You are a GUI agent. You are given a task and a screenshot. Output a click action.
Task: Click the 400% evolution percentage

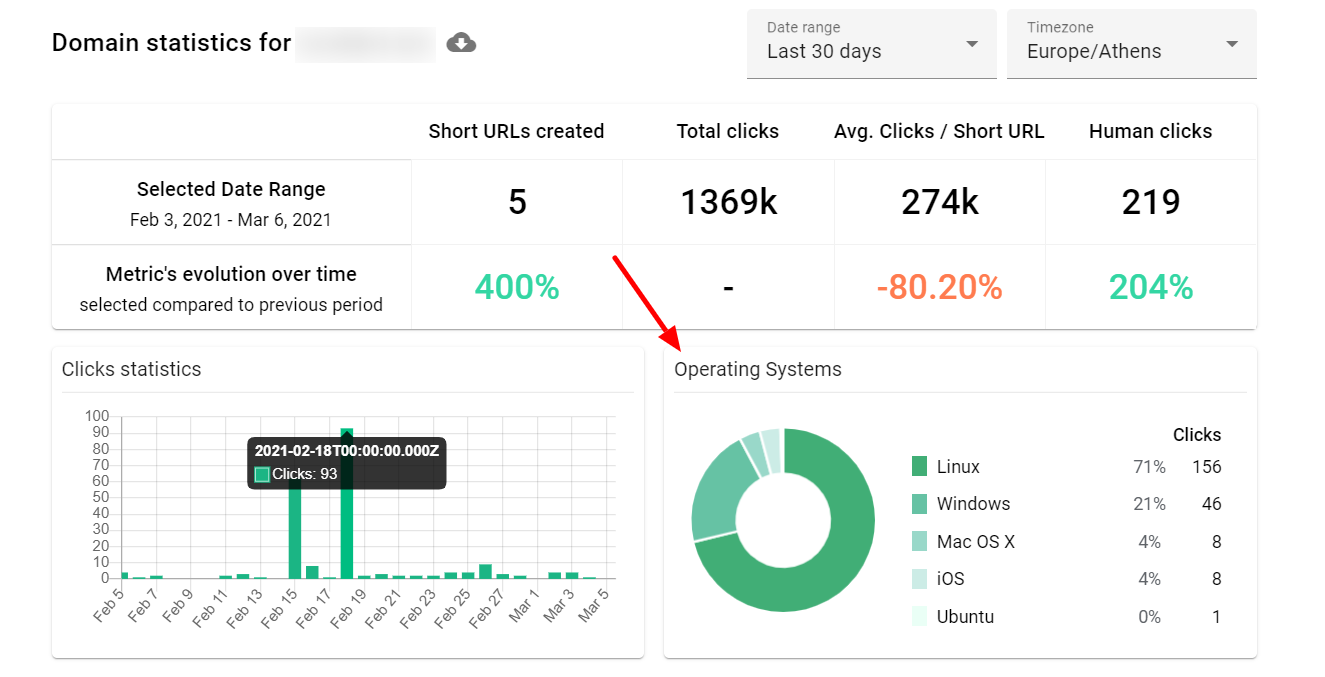pos(516,286)
